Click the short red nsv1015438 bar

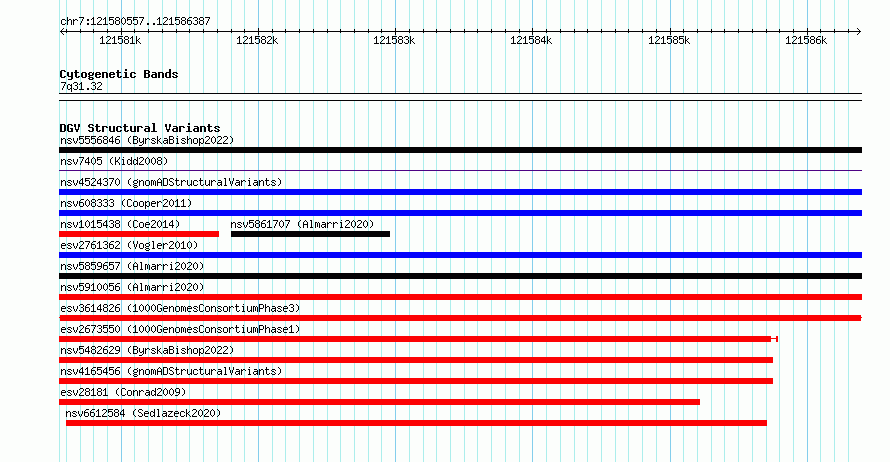139,234
